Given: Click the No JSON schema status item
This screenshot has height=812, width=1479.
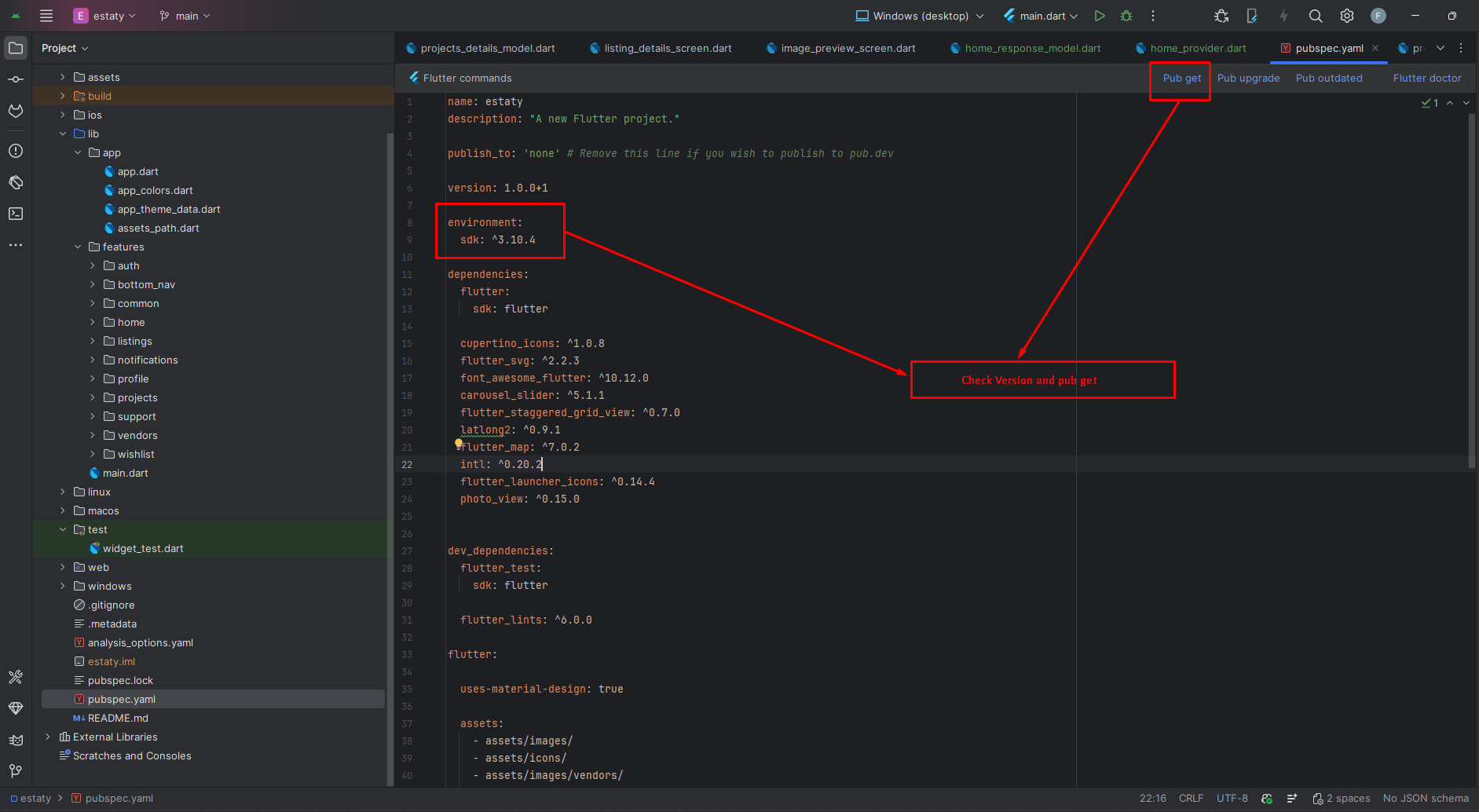Looking at the screenshot, I should click(1426, 798).
